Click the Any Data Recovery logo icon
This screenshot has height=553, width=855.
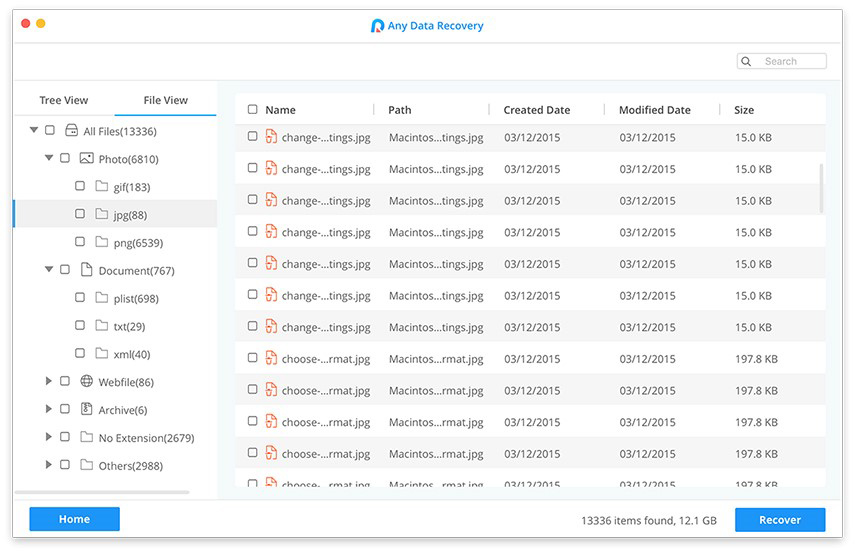pos(377,26)
